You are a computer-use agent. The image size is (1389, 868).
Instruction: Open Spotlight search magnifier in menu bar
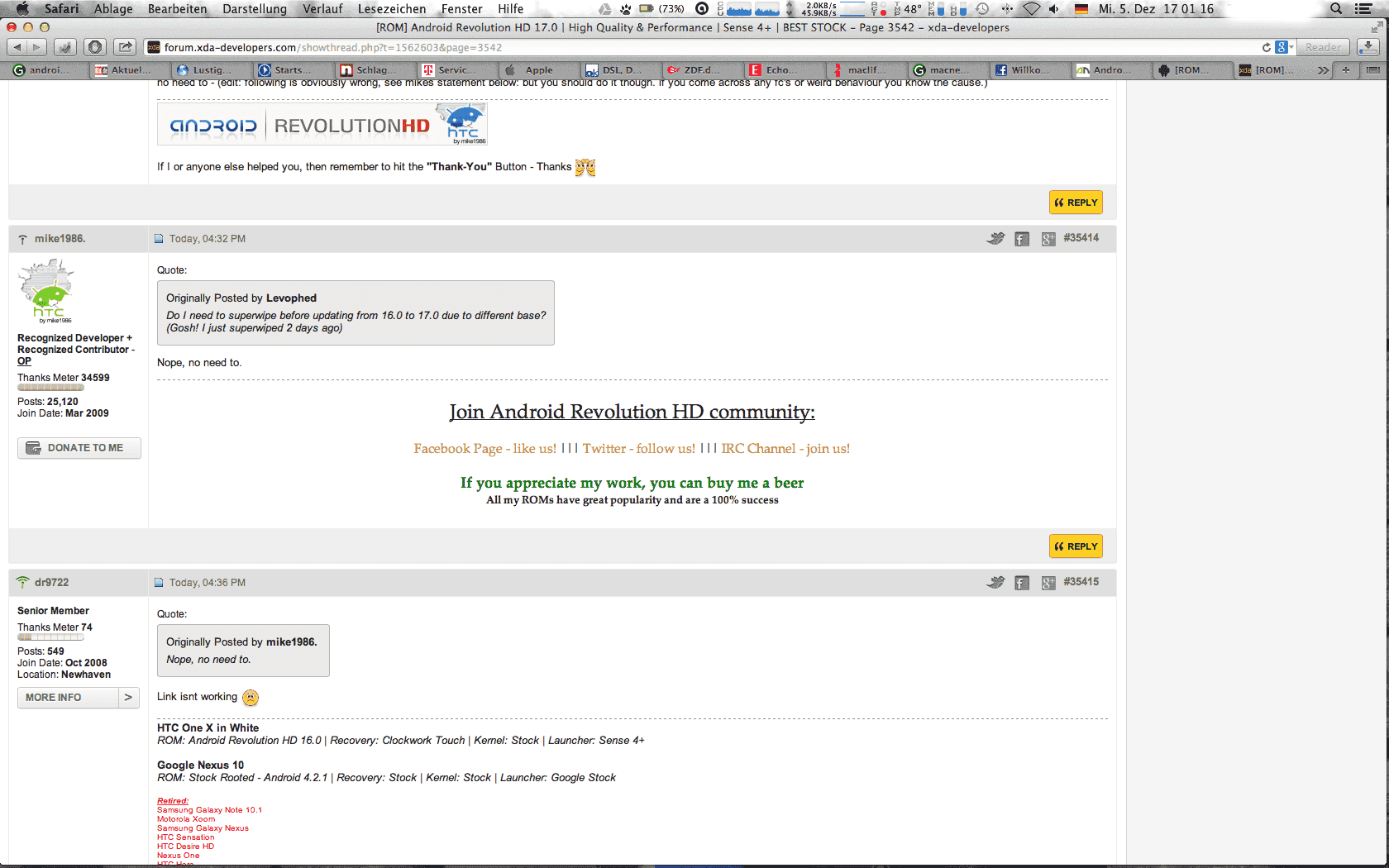[1336, 9]
